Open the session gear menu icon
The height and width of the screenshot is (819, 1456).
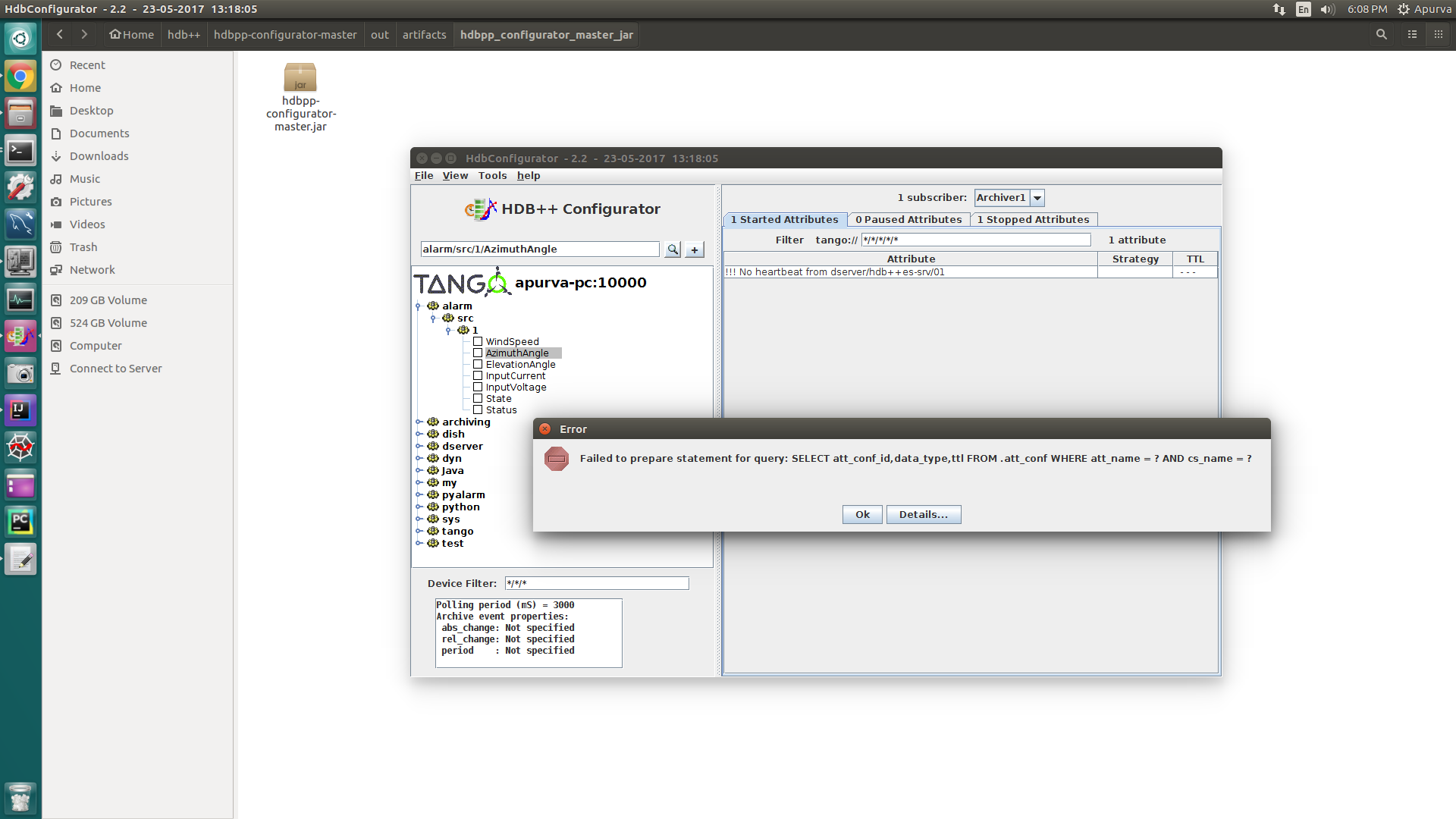(x=1404, y=9)
